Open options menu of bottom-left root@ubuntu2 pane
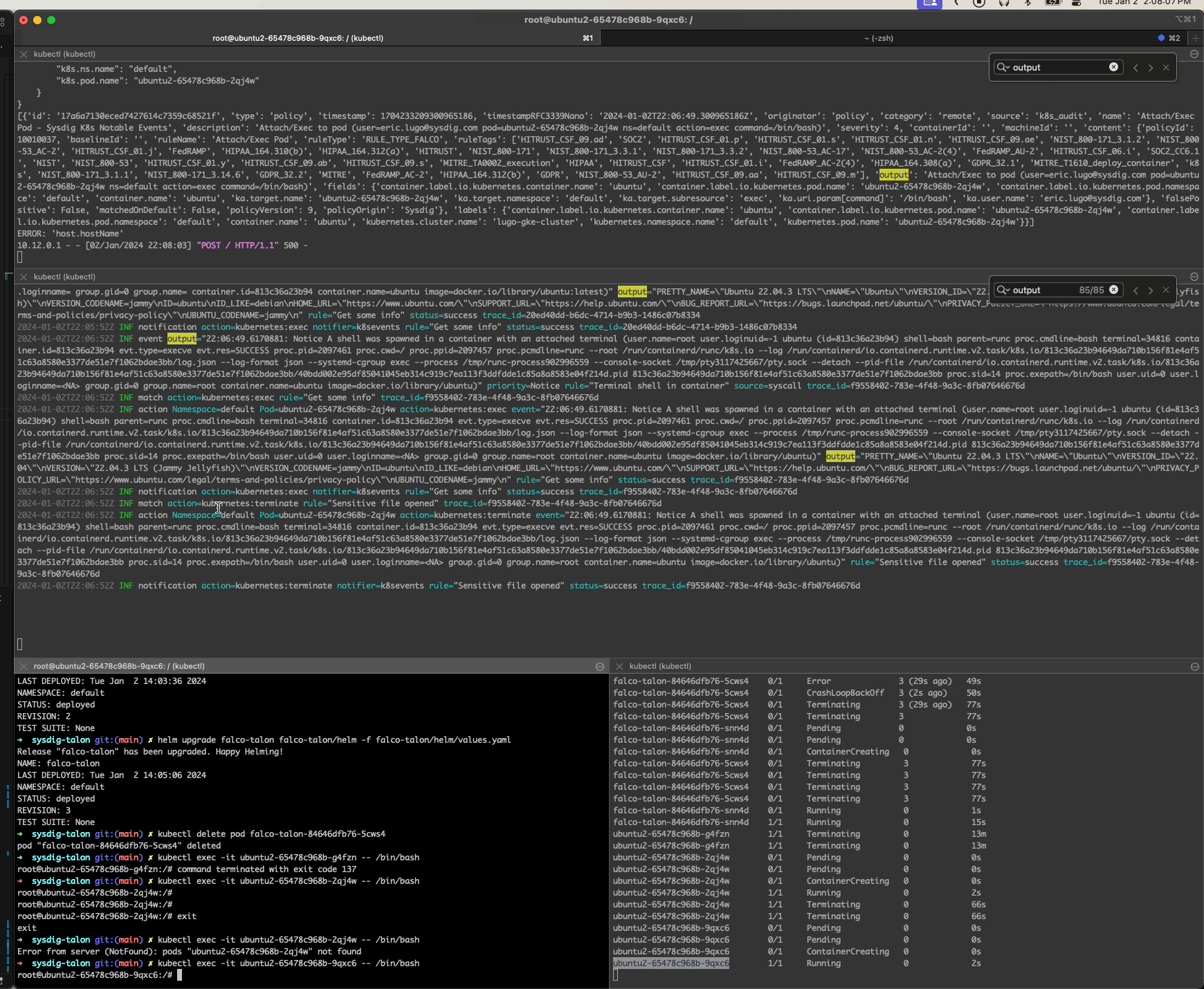The width and height of the screenshot is (1204, 989). tap(600, 666)
